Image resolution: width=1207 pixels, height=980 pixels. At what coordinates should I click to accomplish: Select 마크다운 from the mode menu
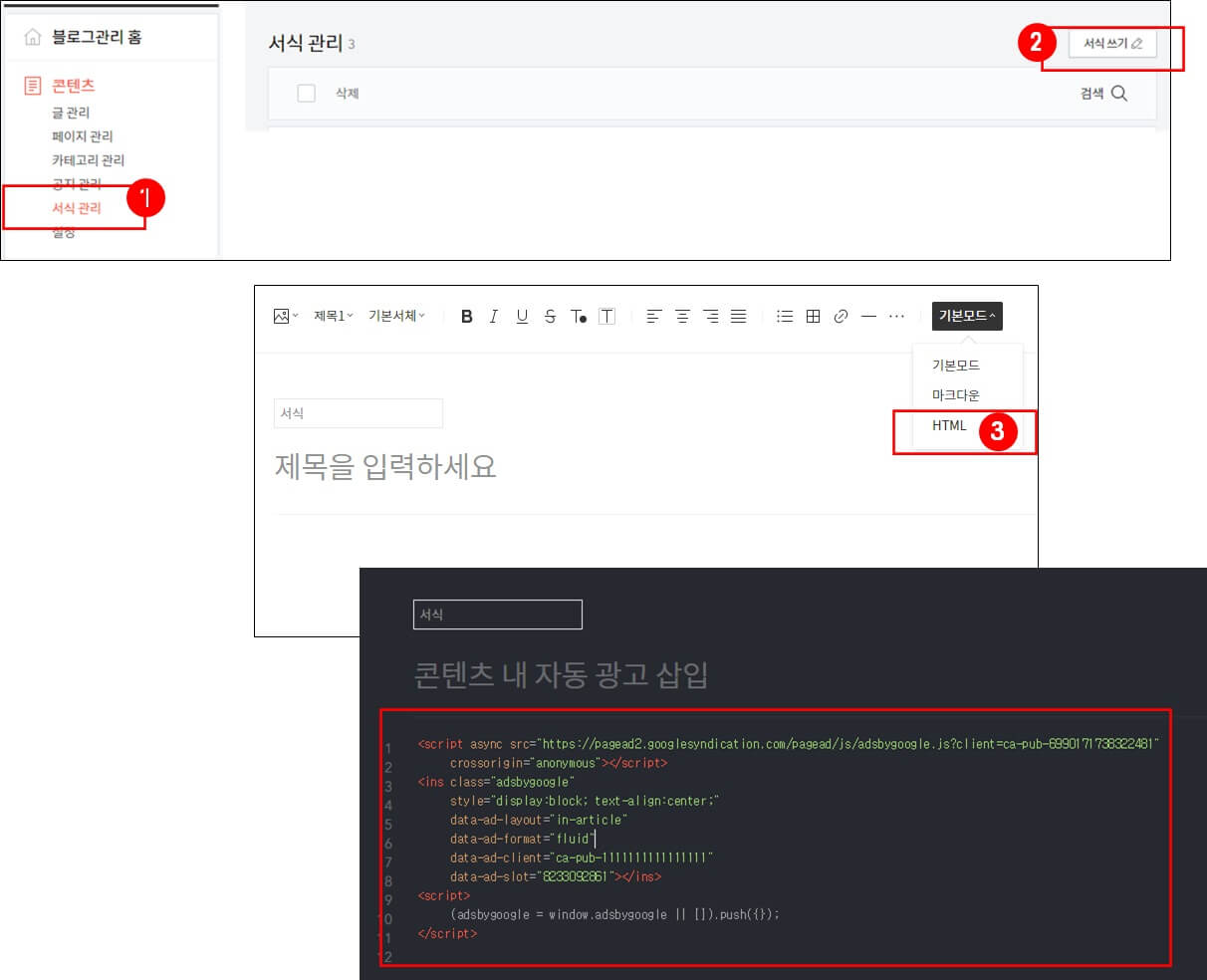[955, 395]
